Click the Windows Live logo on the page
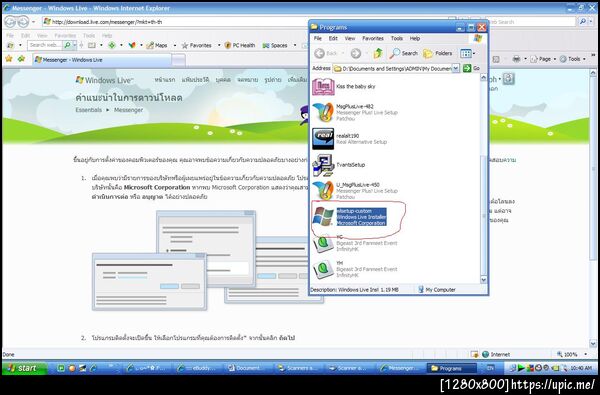This screenshot has height=395, width=600. pos(104,80)
